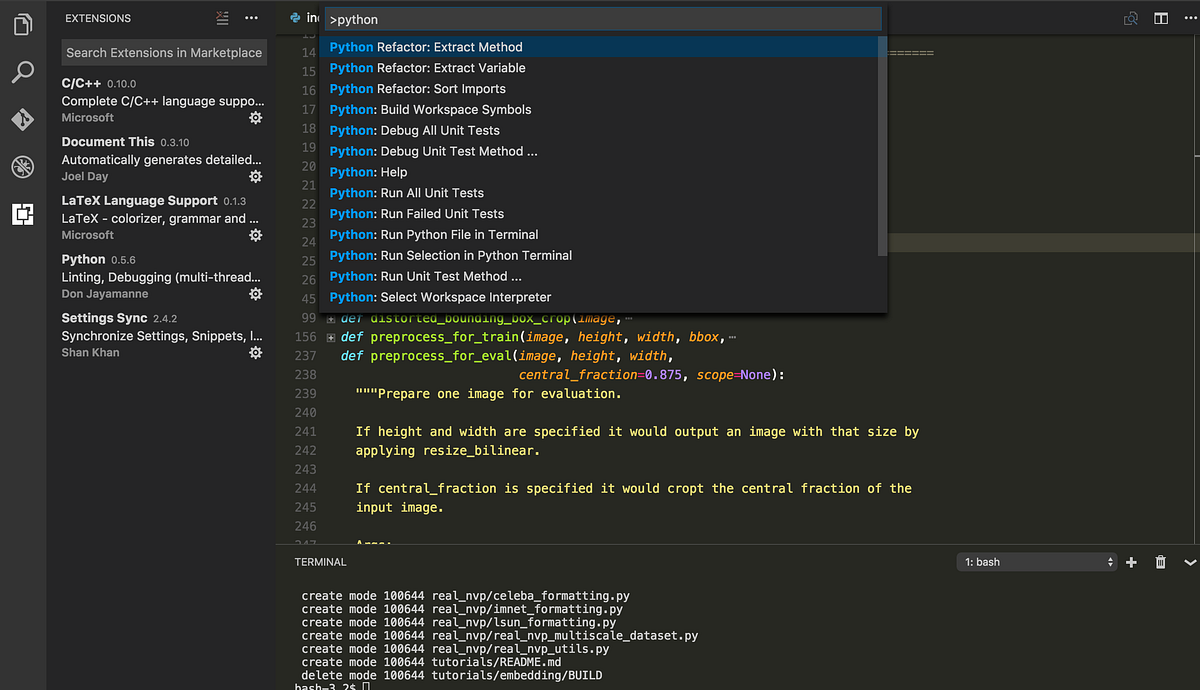
Task: Open the Explorer view icon
Action: click(x=22, y=24)
